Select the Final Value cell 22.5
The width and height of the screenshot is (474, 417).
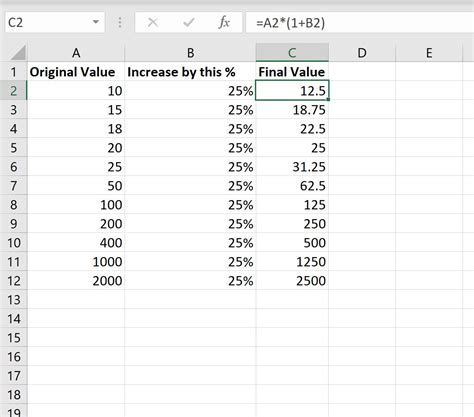[x=292, y=129]
